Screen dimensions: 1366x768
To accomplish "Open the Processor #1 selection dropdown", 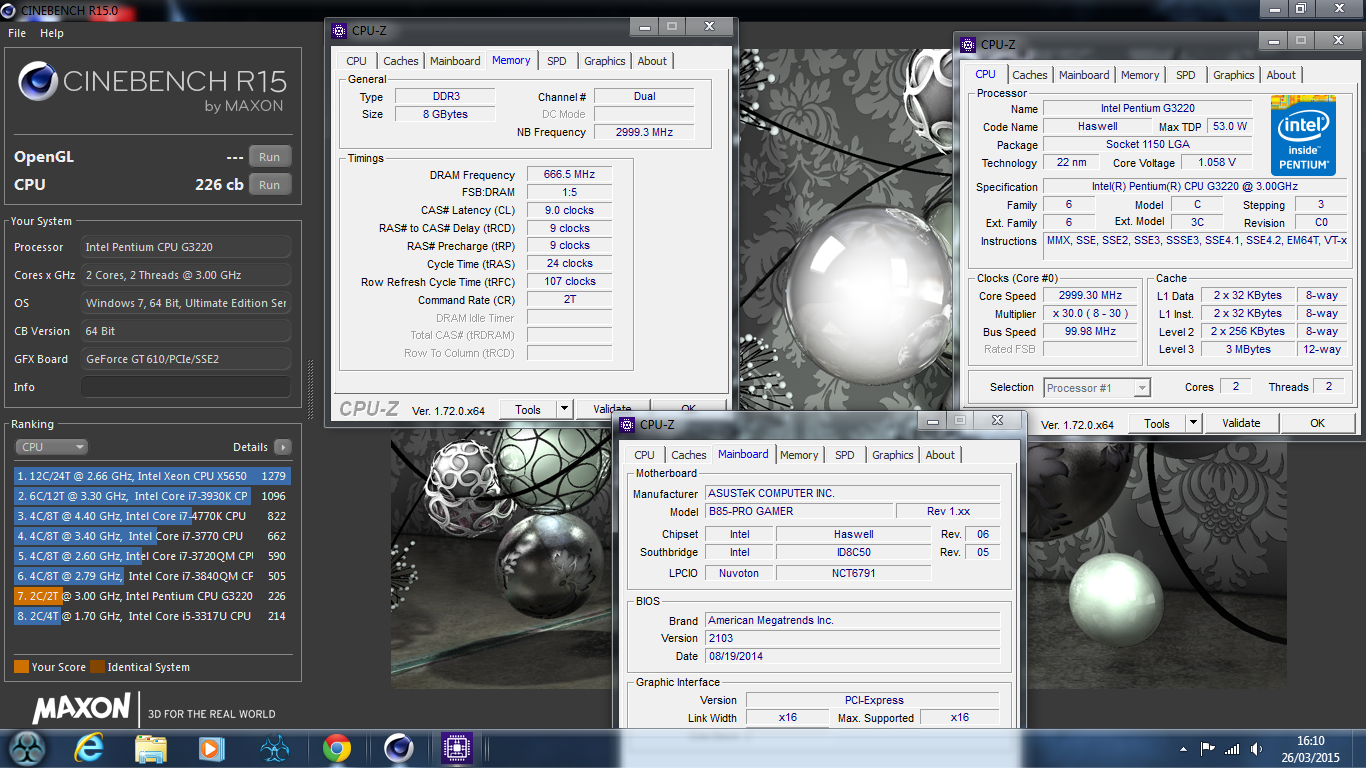I will [x=1097, y=388].
